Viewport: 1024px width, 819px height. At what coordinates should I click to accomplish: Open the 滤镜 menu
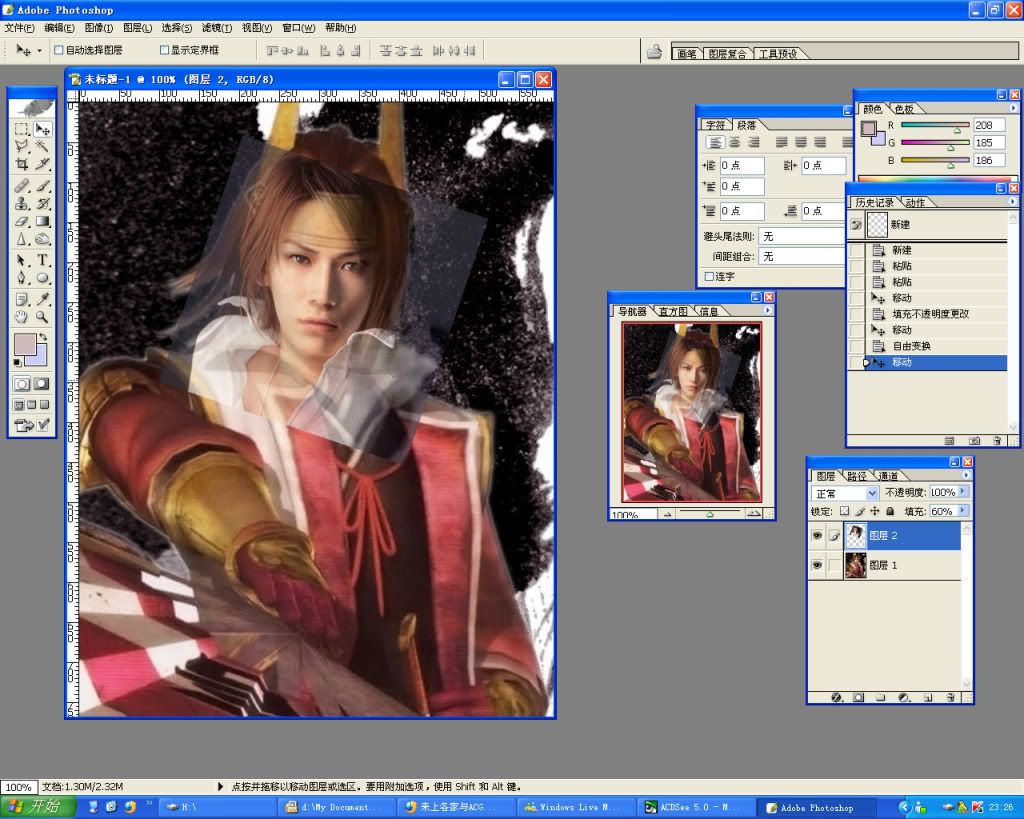216,28
